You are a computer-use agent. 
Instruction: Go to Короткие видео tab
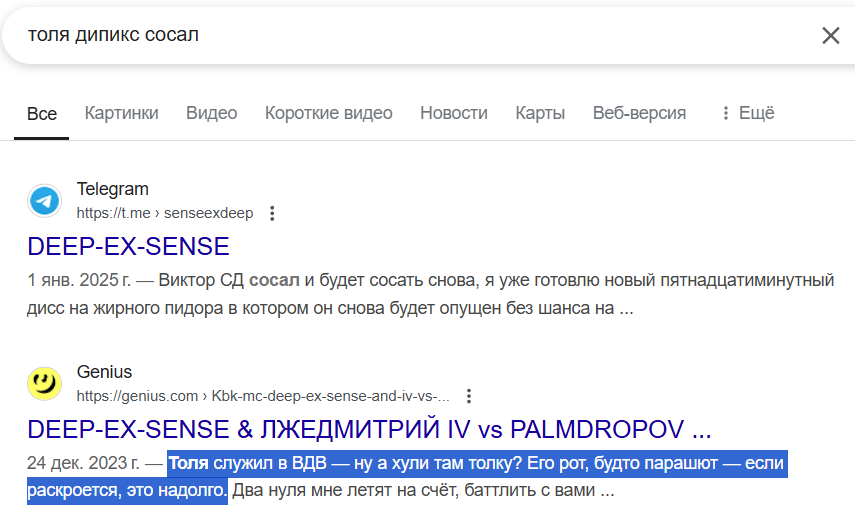pos(329,113)
